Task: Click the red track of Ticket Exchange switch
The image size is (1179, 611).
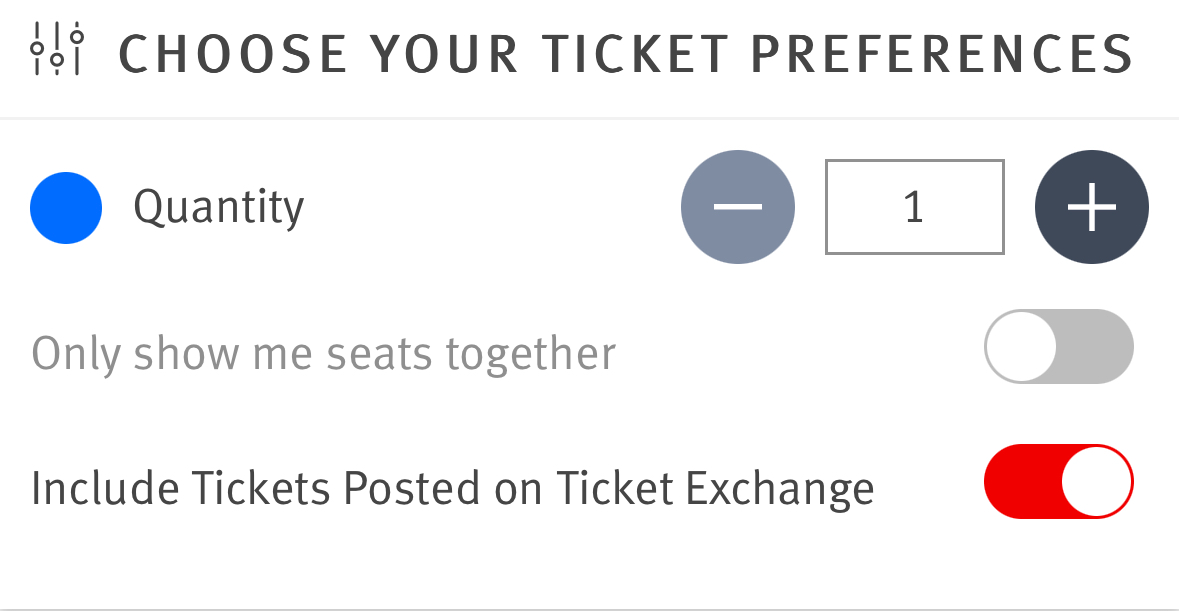Action: (1020, 481)
